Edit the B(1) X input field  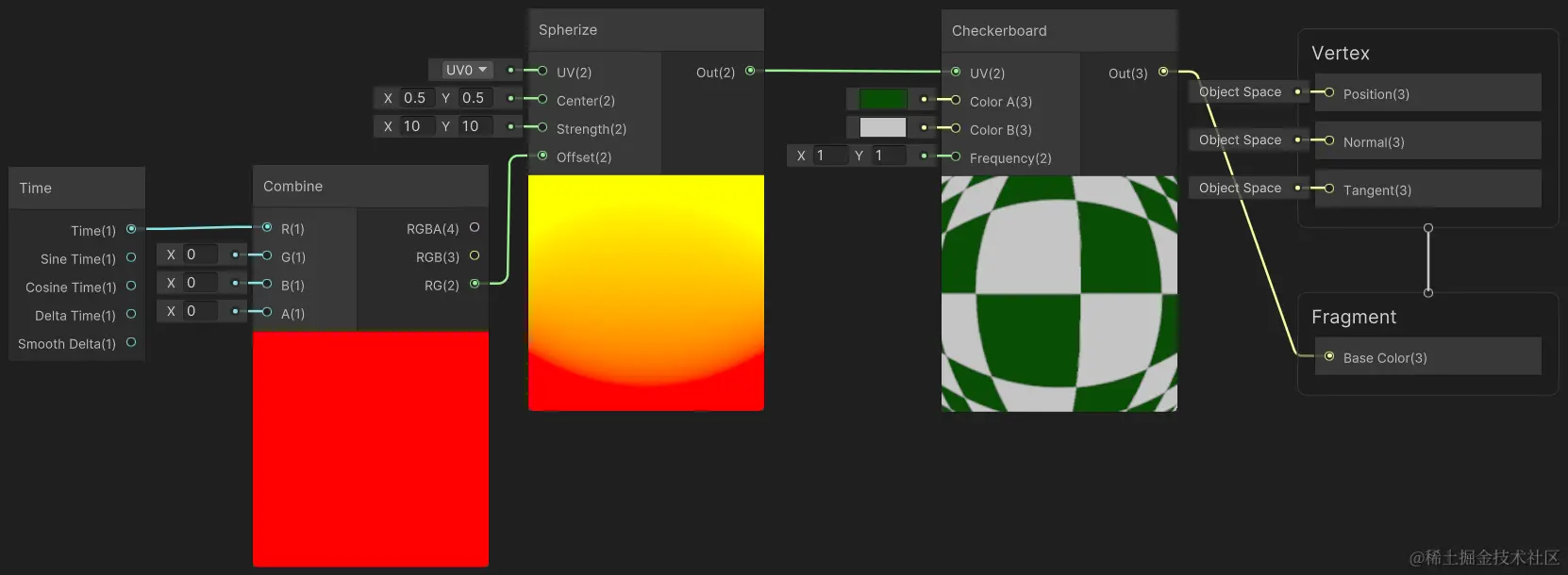(x=200, y=283)
